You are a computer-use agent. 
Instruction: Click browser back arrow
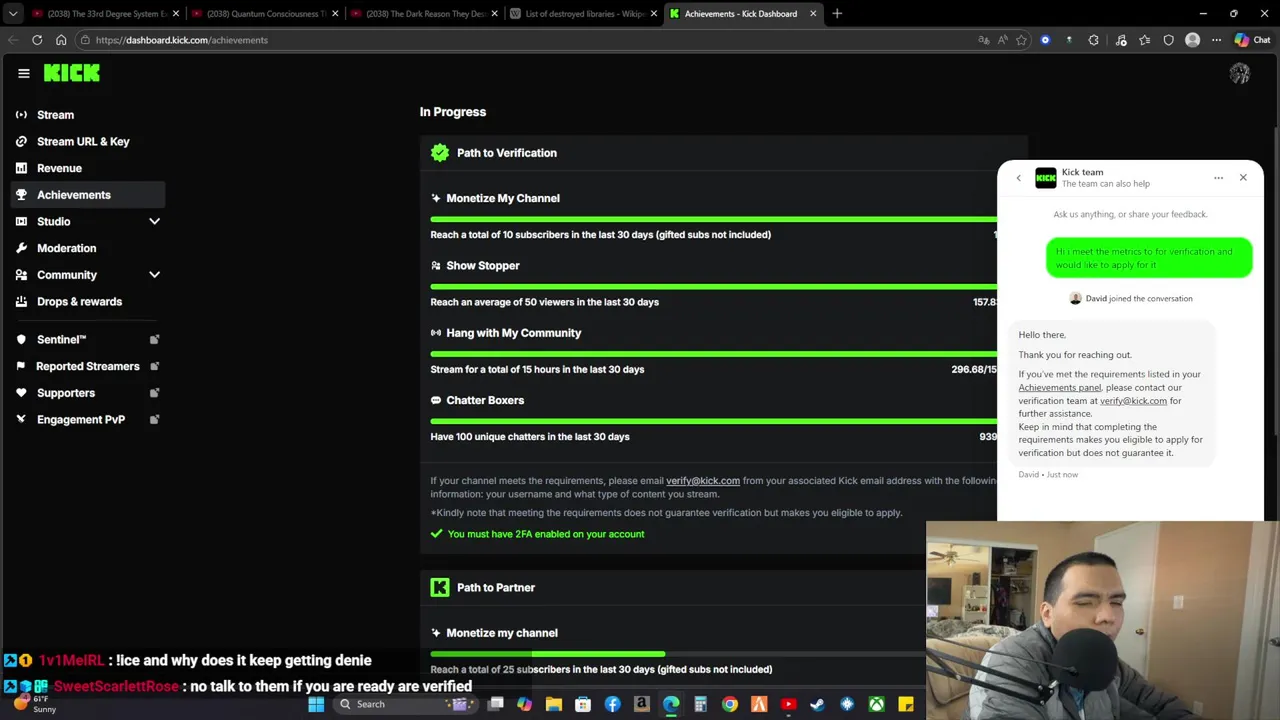pos(12,40)
